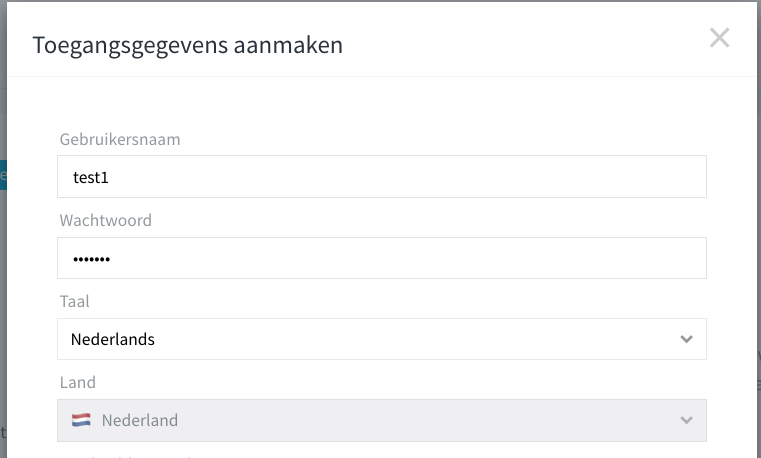This screenshot has width=761, height=458.
Task: Click the Nederland country name text
Action: (x=140, y=420)
